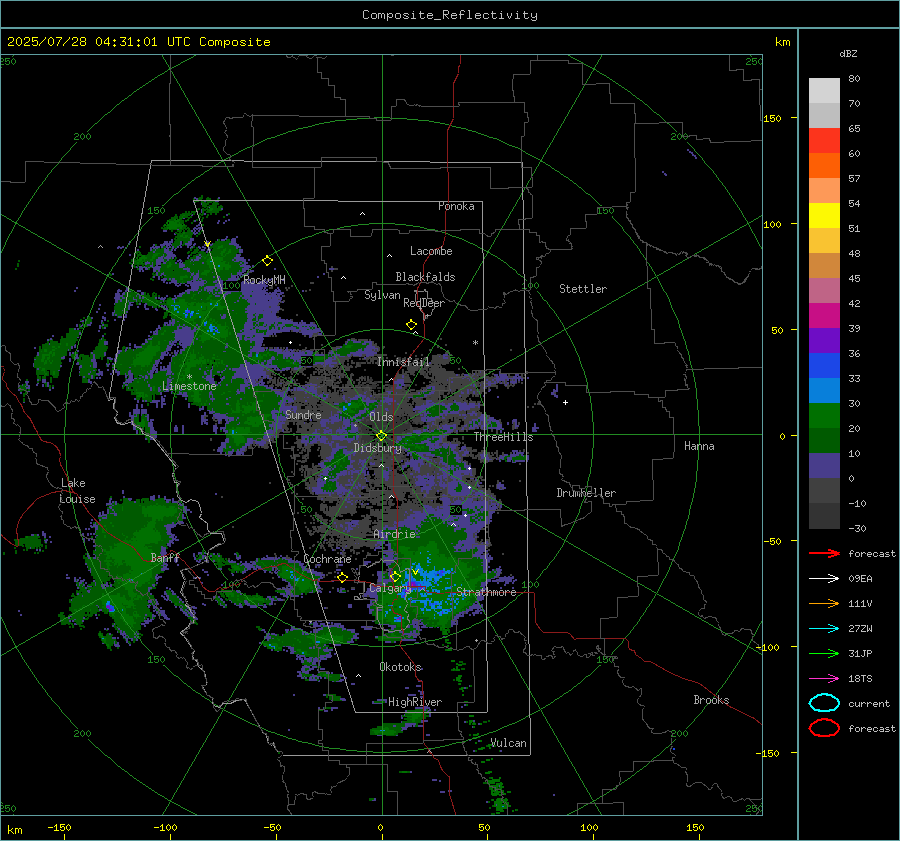Click the Cochrane label

coord(327,559)
